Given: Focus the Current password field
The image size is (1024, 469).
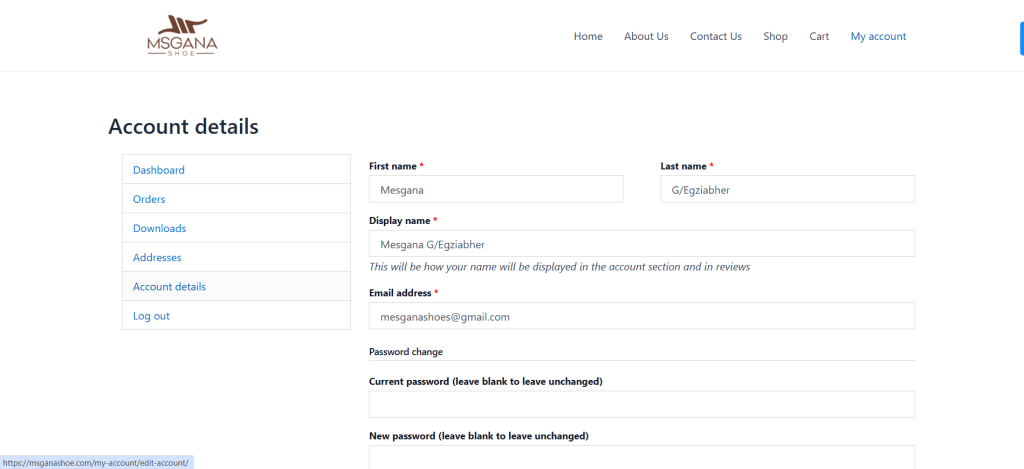Looking at the screenshot, I should tap(641, 404).
